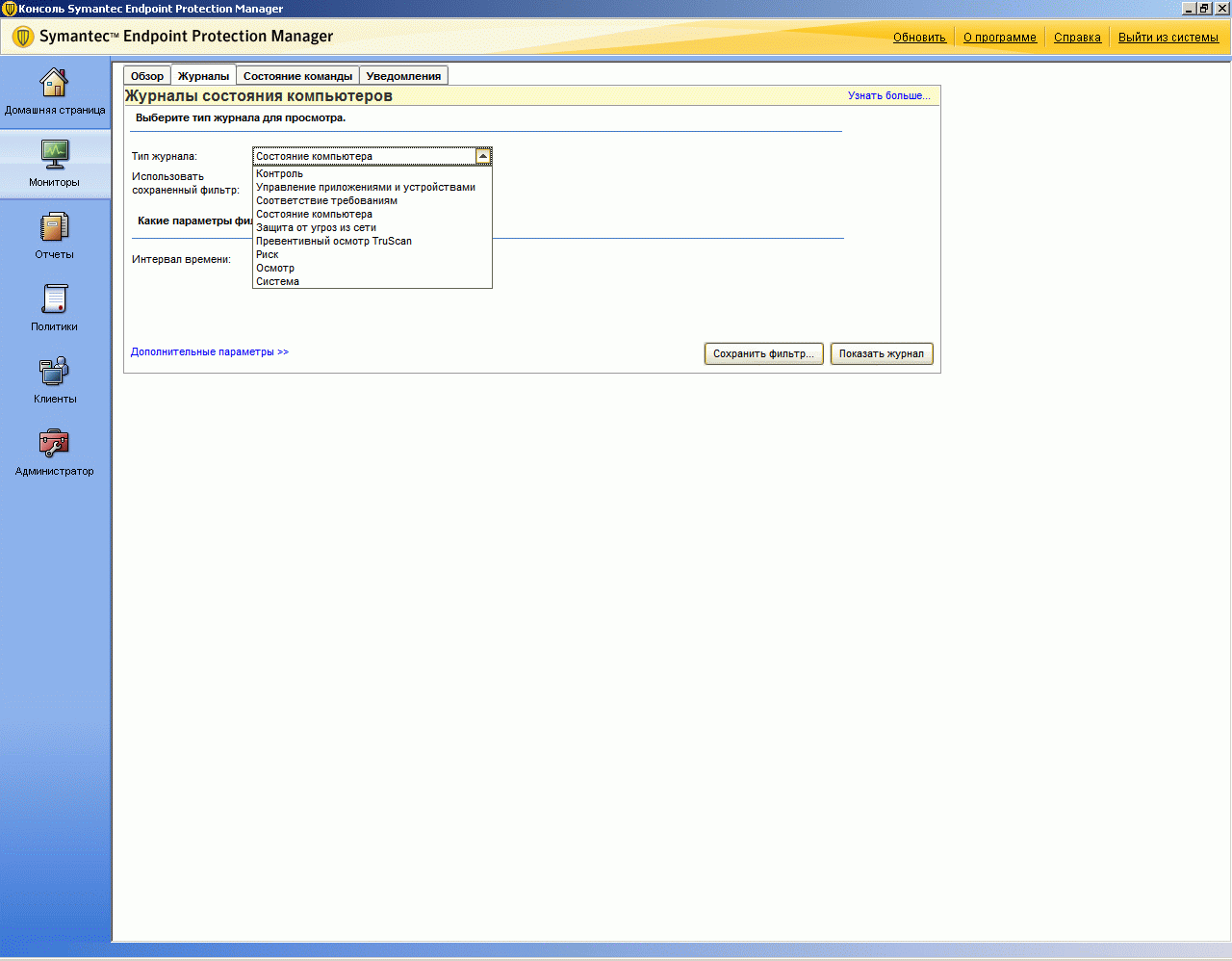The height and width of the screenshot is (961, 1232).
Task: Click the Журналы состояния компьютеров heading
Action: point(259,96)
